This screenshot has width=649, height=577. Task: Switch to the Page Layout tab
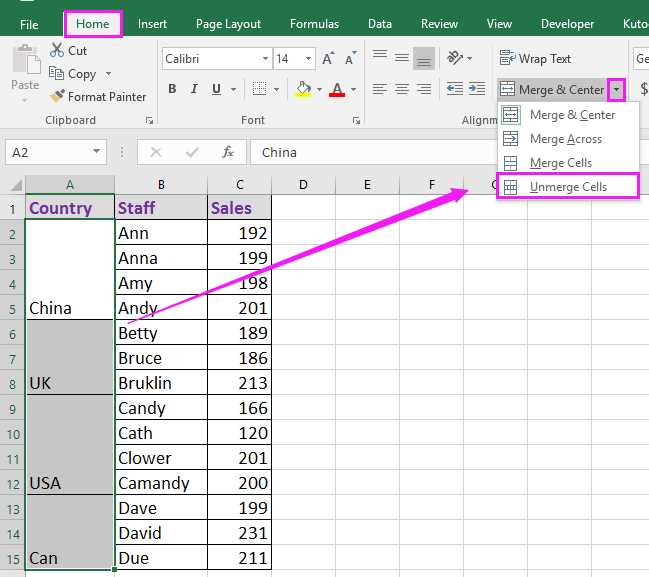pyautogui.click(x=228, y=24)
